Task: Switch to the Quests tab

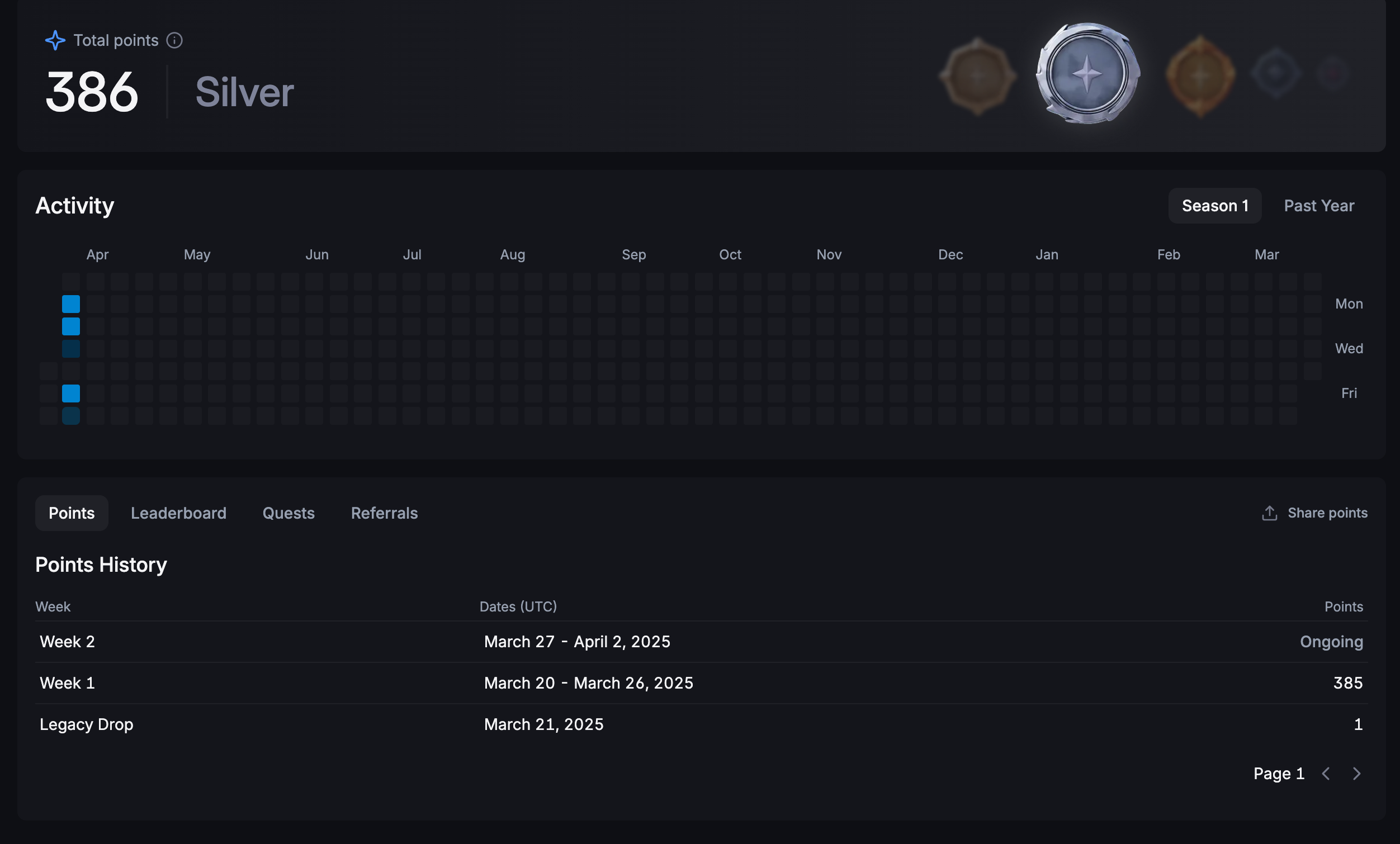Action: coord(288,514)
